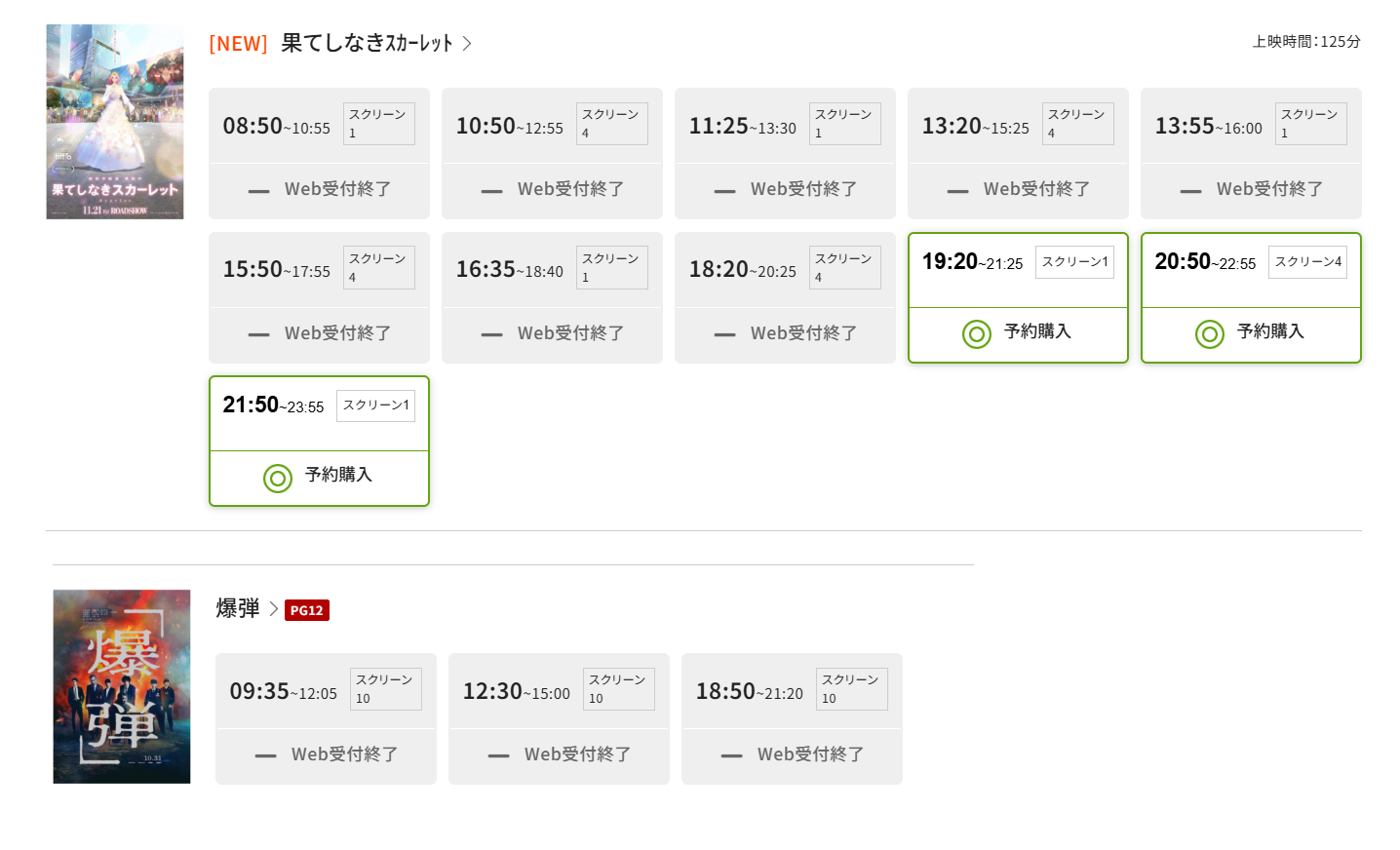Reserve the 21:50 showing with 予約購入

337,476
